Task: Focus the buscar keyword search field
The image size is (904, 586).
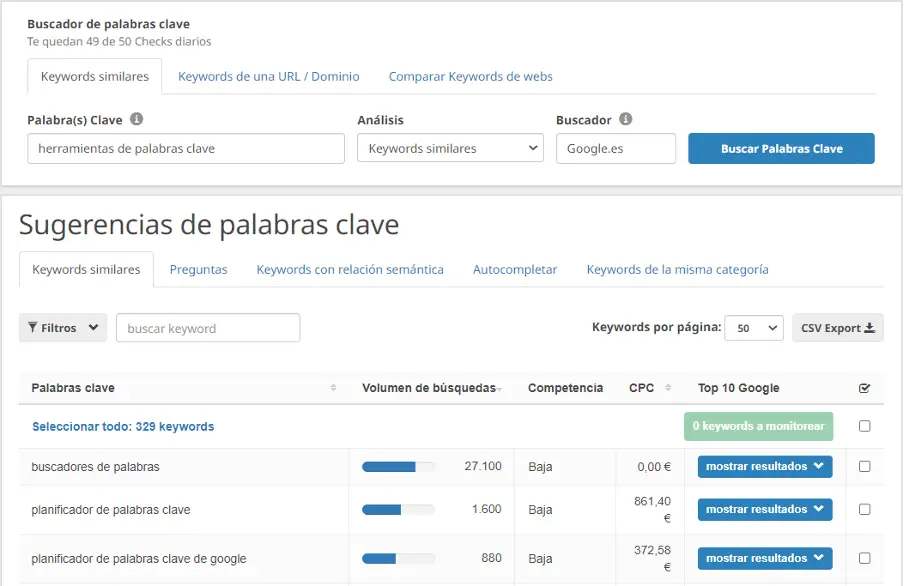Action: click(x=208, y=328)
